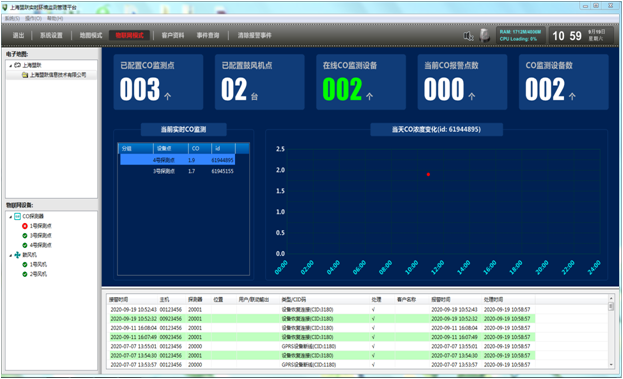Click the 主机 column header in event log
Viewport: 623px width, 379px height.
[x=164, y=300]
